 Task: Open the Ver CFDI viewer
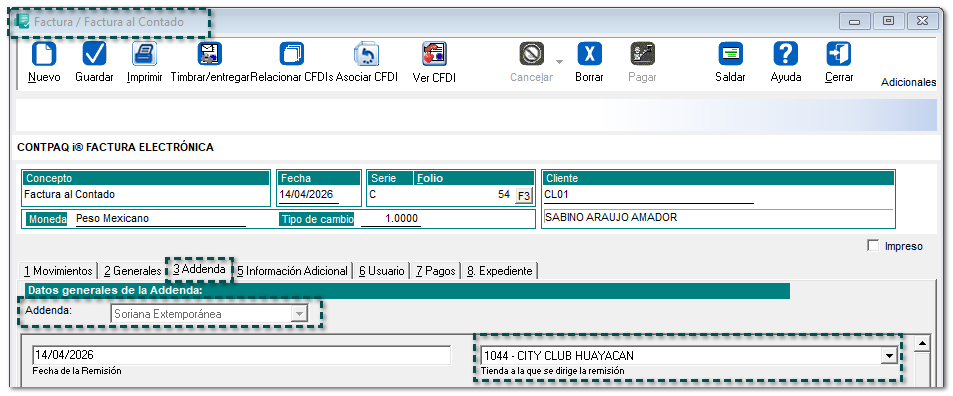click(434, 54)
